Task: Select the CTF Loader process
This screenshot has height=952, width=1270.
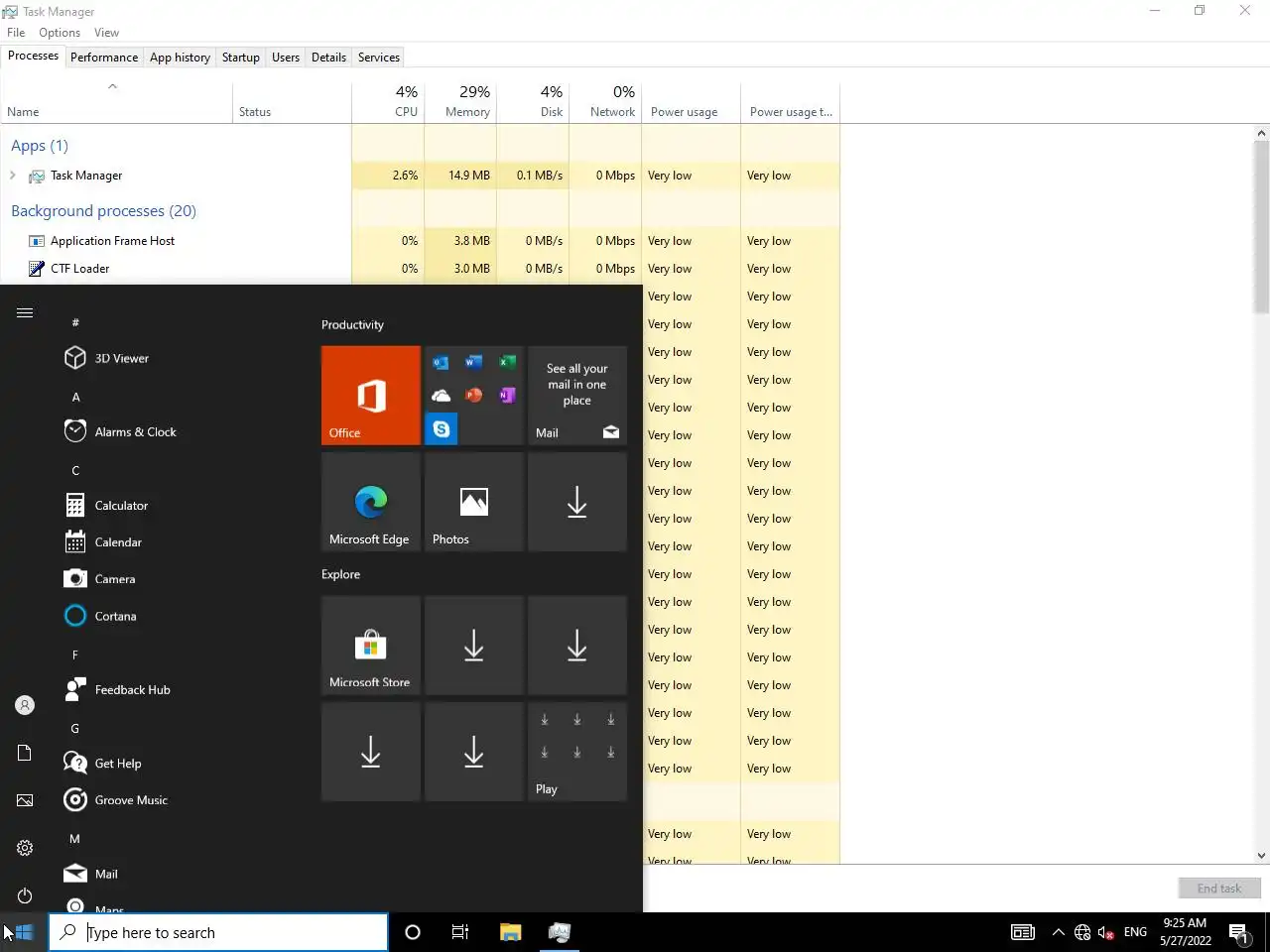Action: click(420, 269)
